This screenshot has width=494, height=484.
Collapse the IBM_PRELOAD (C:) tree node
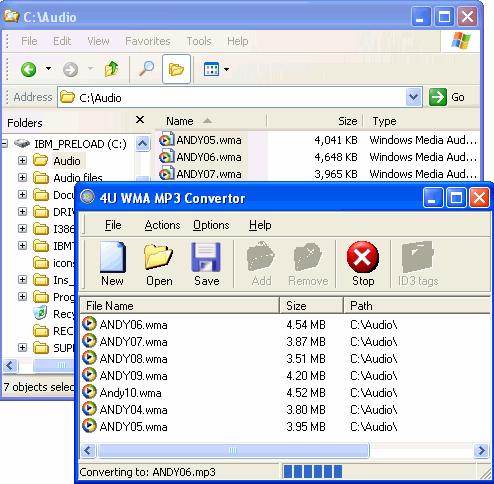[x=4, y=144]
